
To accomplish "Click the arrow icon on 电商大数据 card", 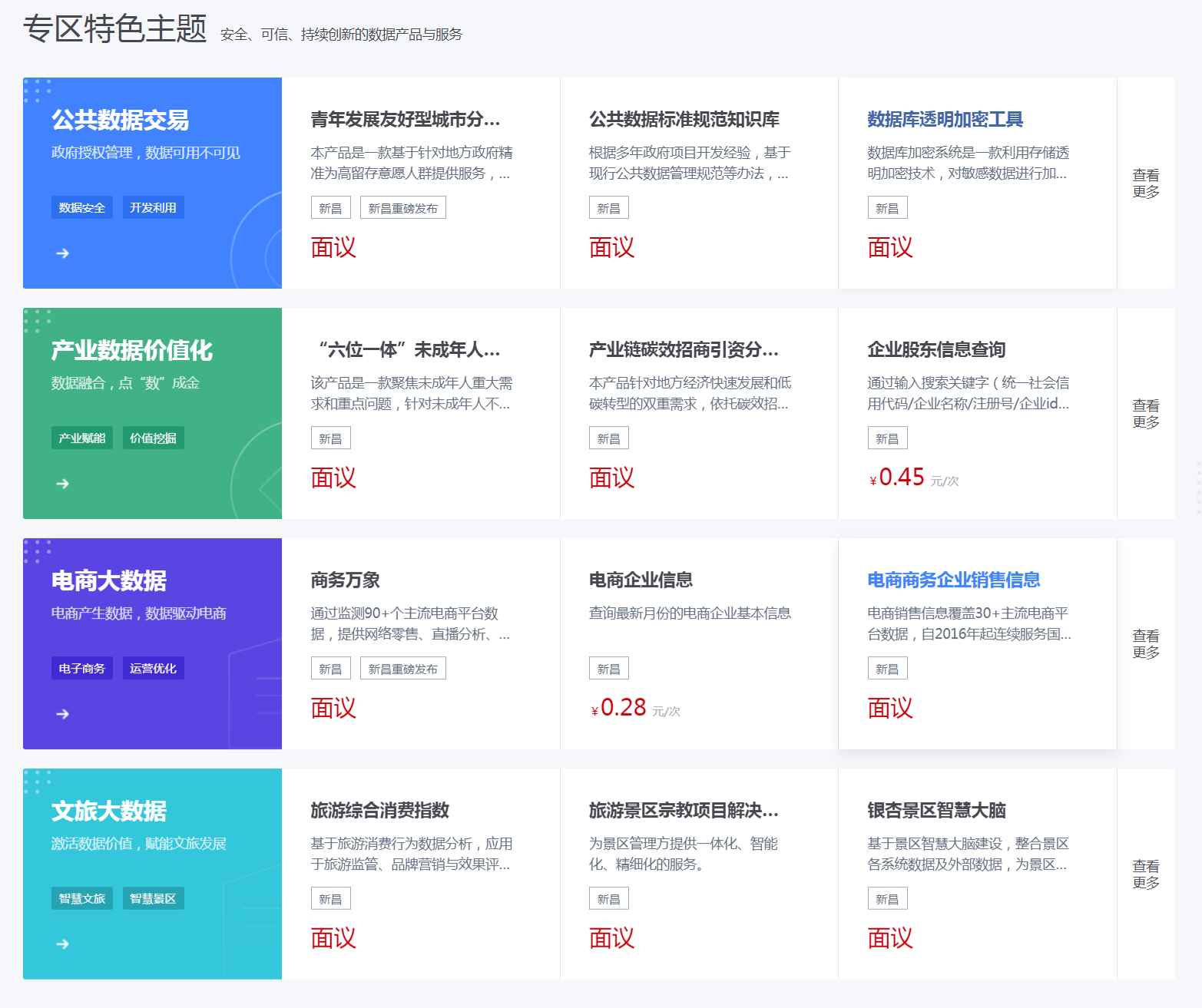I will [x=63, y=714].
